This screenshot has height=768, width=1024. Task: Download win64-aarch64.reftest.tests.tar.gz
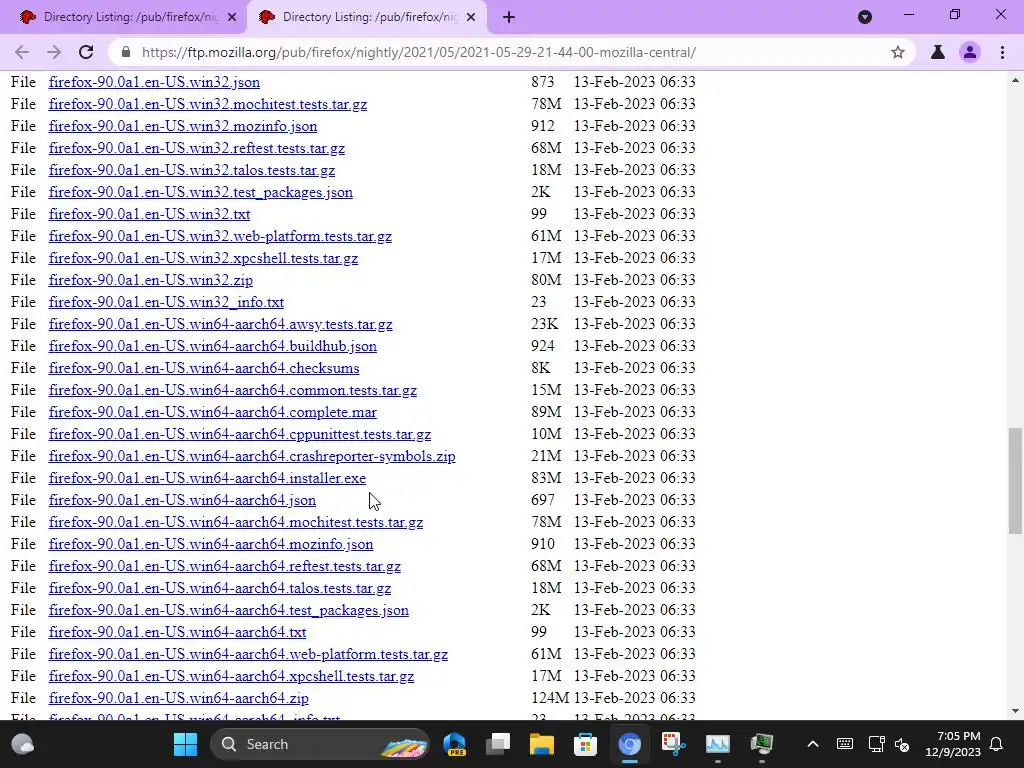[225, 566]
